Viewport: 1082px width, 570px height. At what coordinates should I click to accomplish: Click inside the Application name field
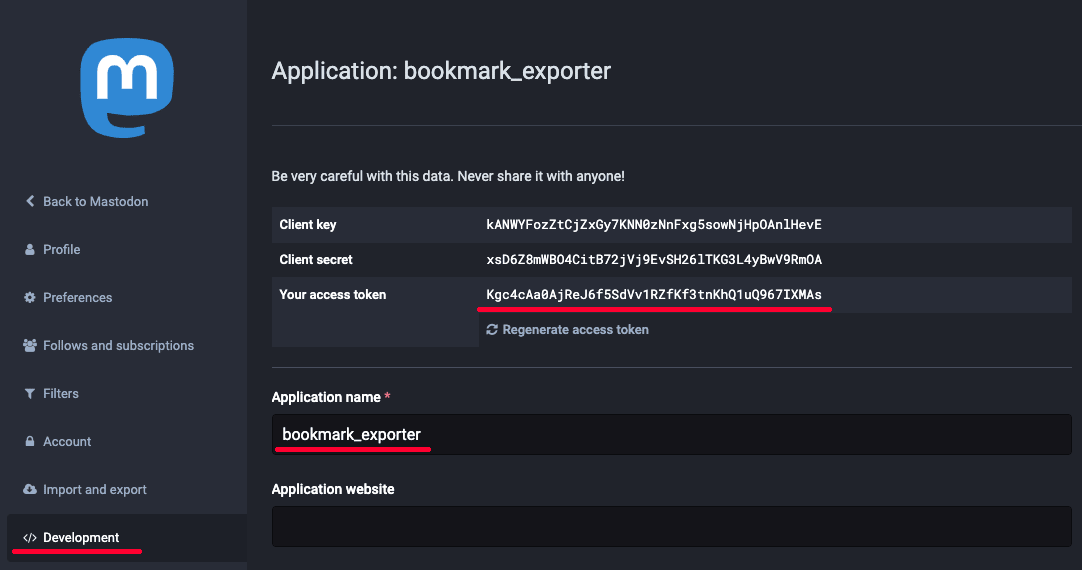[671, 434]
